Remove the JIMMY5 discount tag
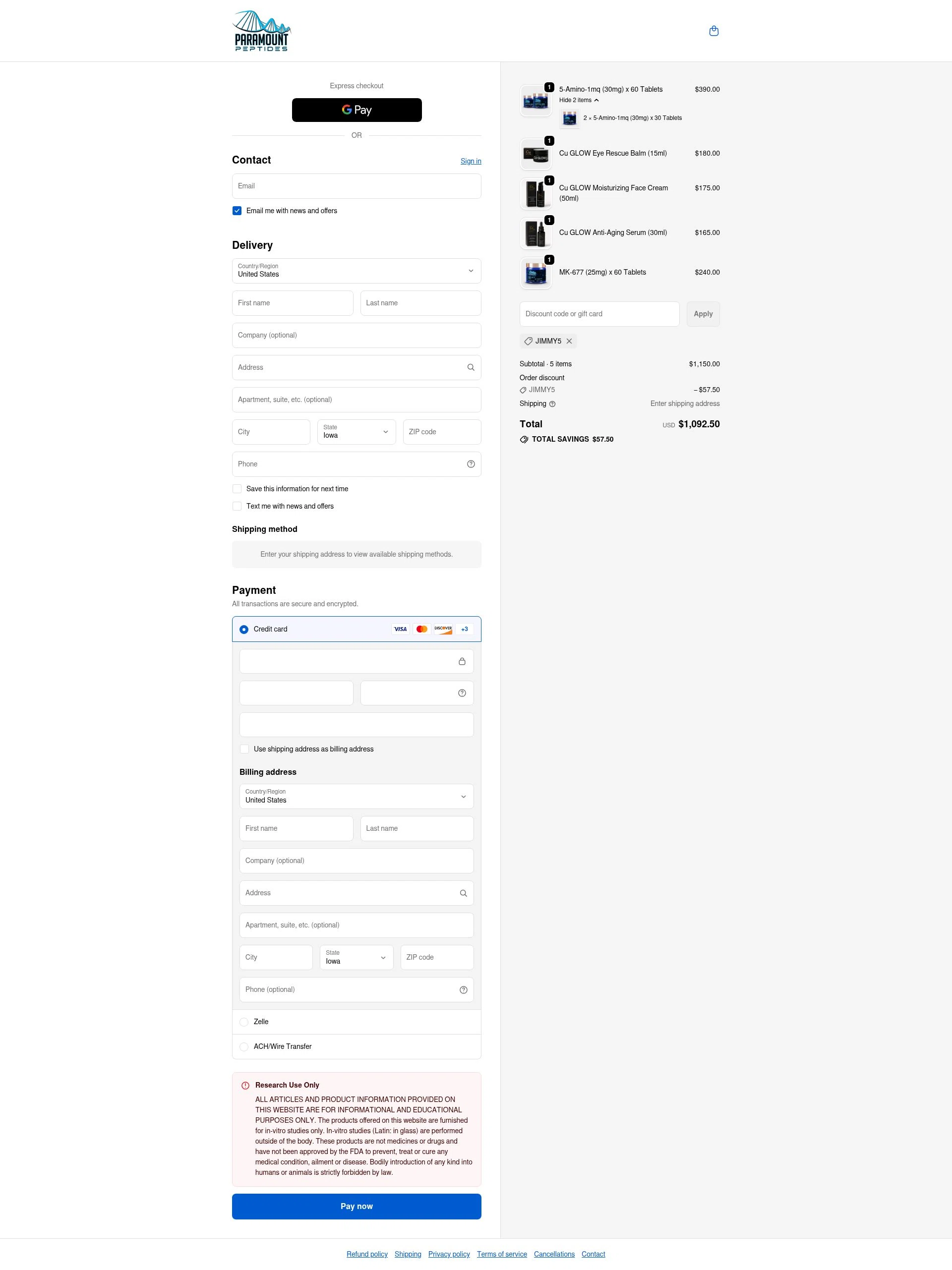Viewport: 952px width, 1270px height. [x=569, y=341]
